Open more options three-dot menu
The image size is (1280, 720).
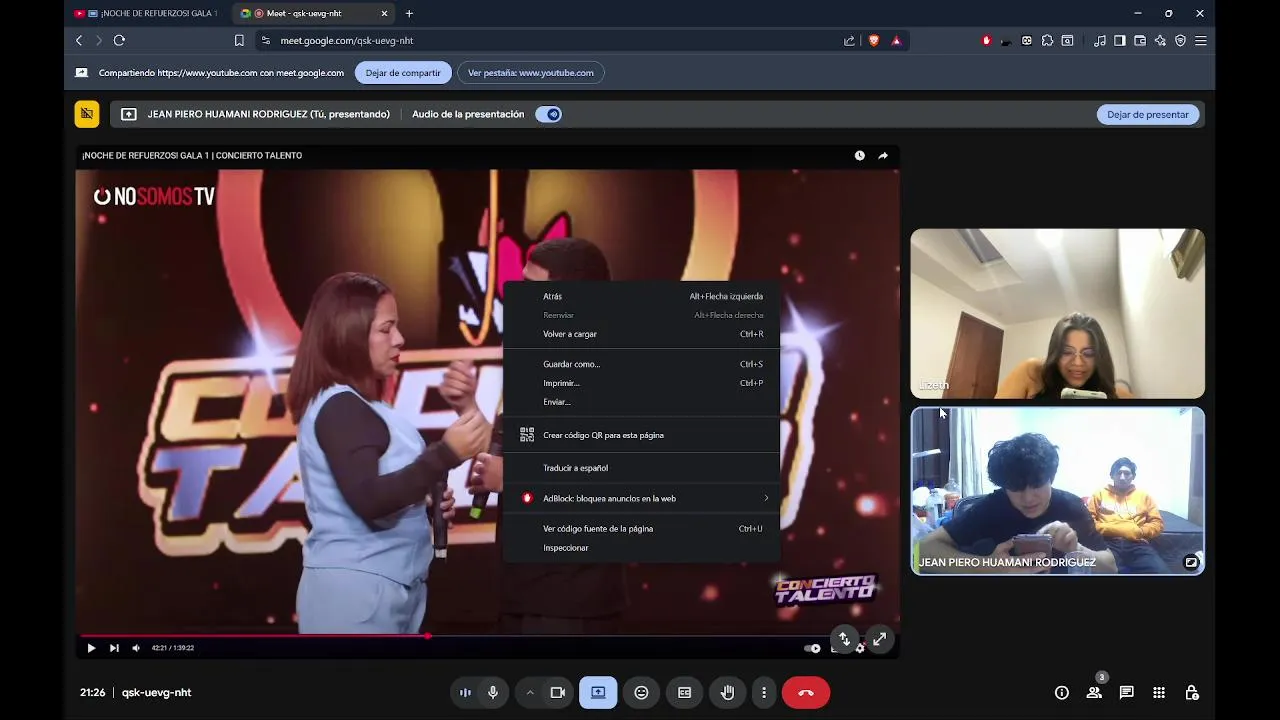pos(764,692)
